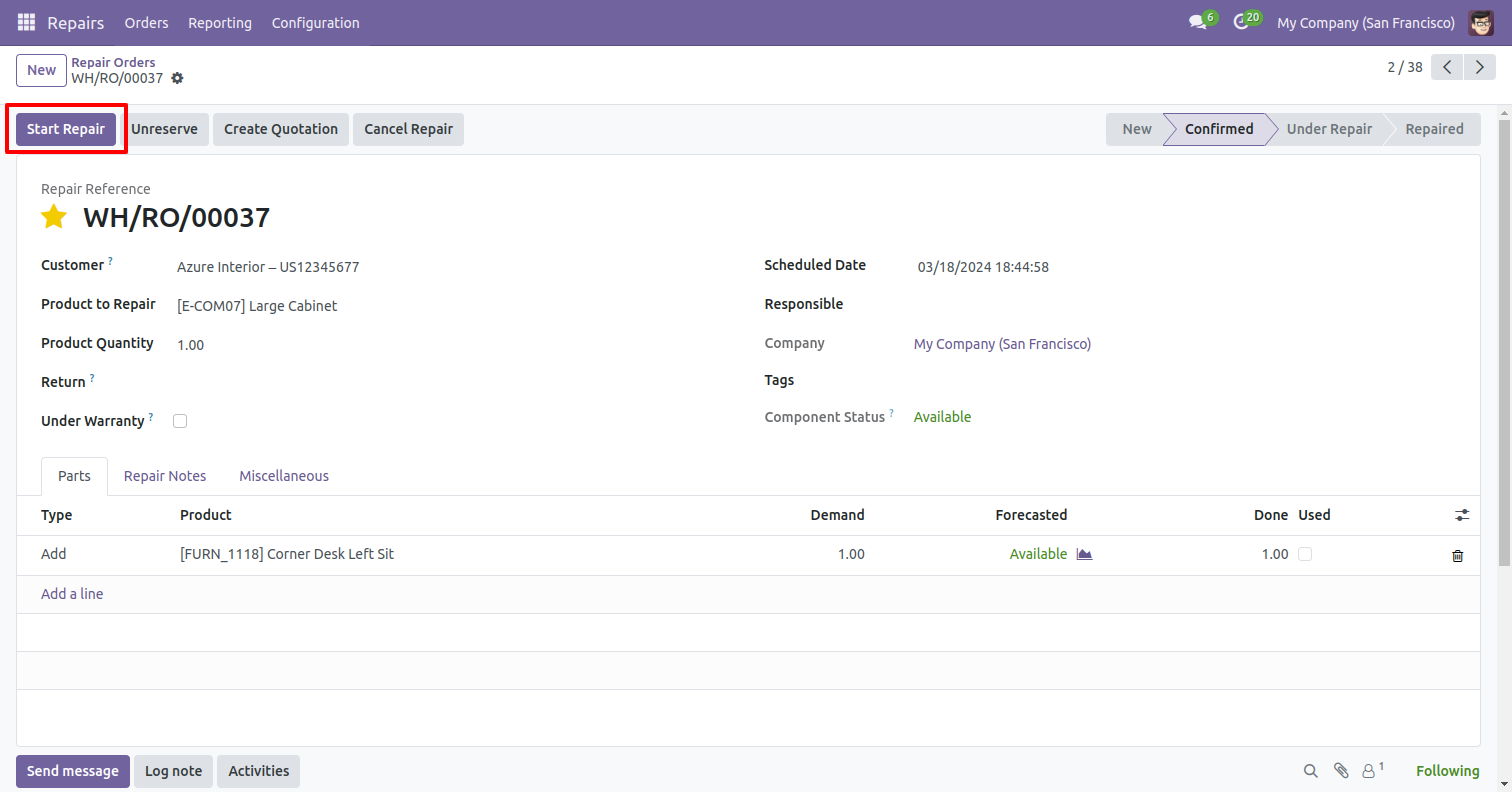Screen dimensions: 1512x792
Task: Search messages with magnifier icon
Action: (x=1310, y=771)
